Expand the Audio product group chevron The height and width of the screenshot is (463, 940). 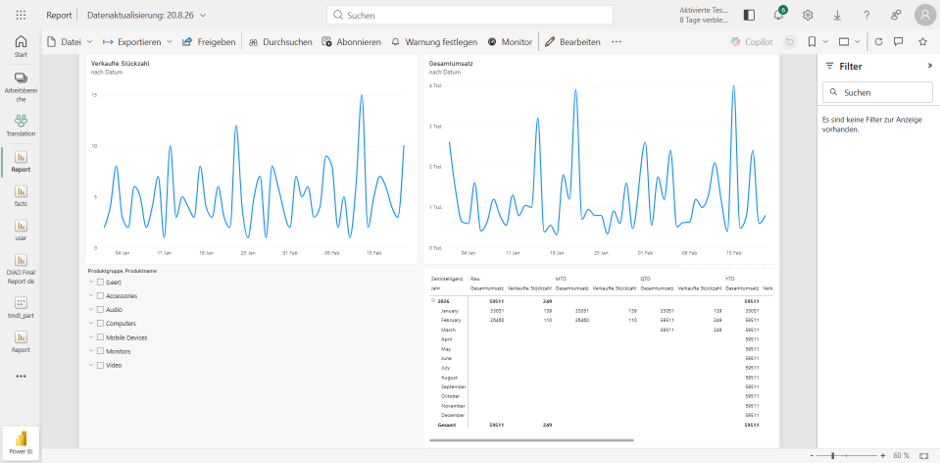pos(91,309)
